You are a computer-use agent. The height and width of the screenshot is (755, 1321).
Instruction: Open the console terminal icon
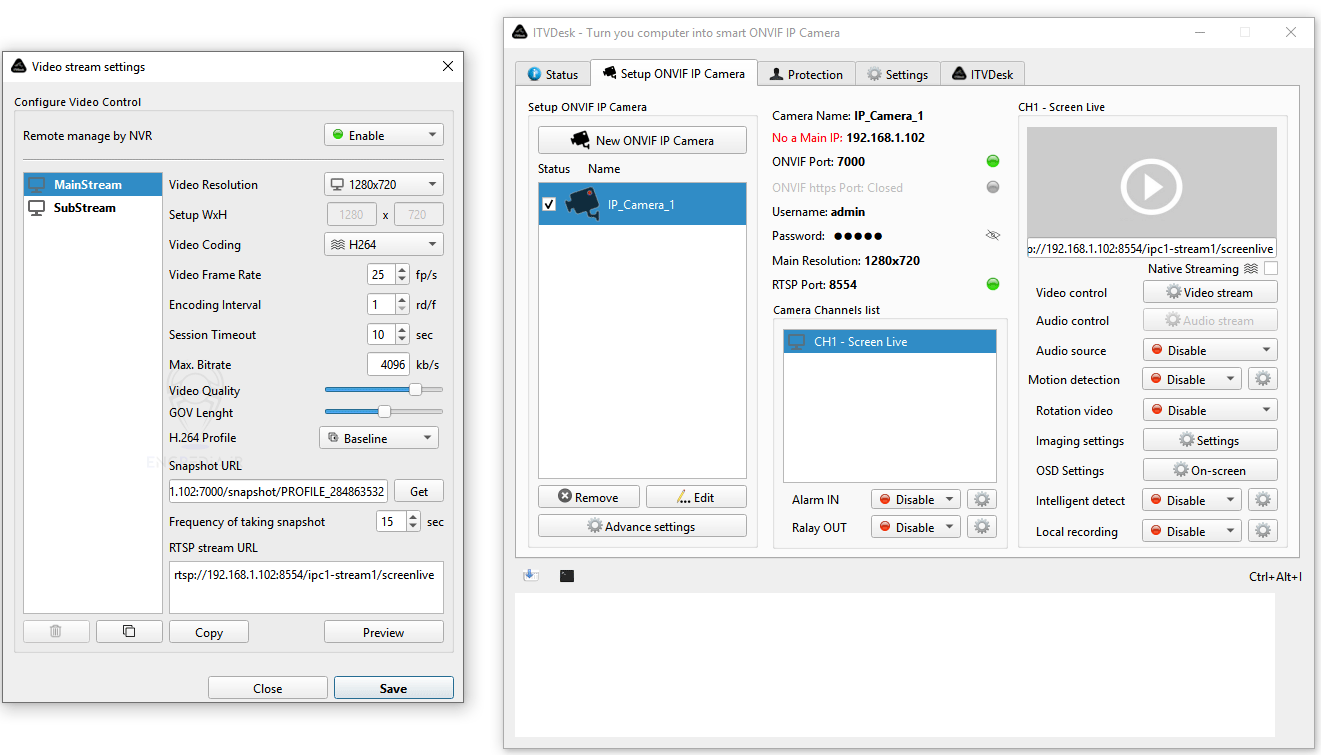tap(567, 576)
